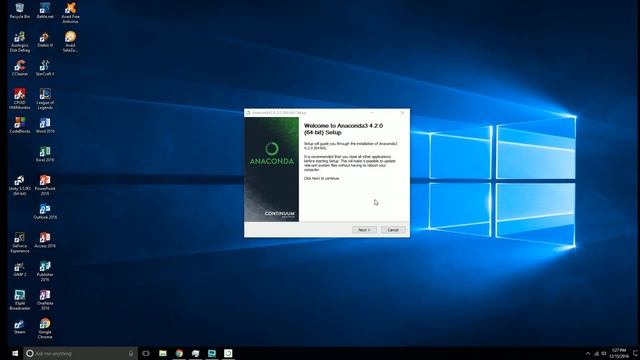Close the Anaconda3 Setup window
The width and height of the screenshot is (640, 360).
402,113
